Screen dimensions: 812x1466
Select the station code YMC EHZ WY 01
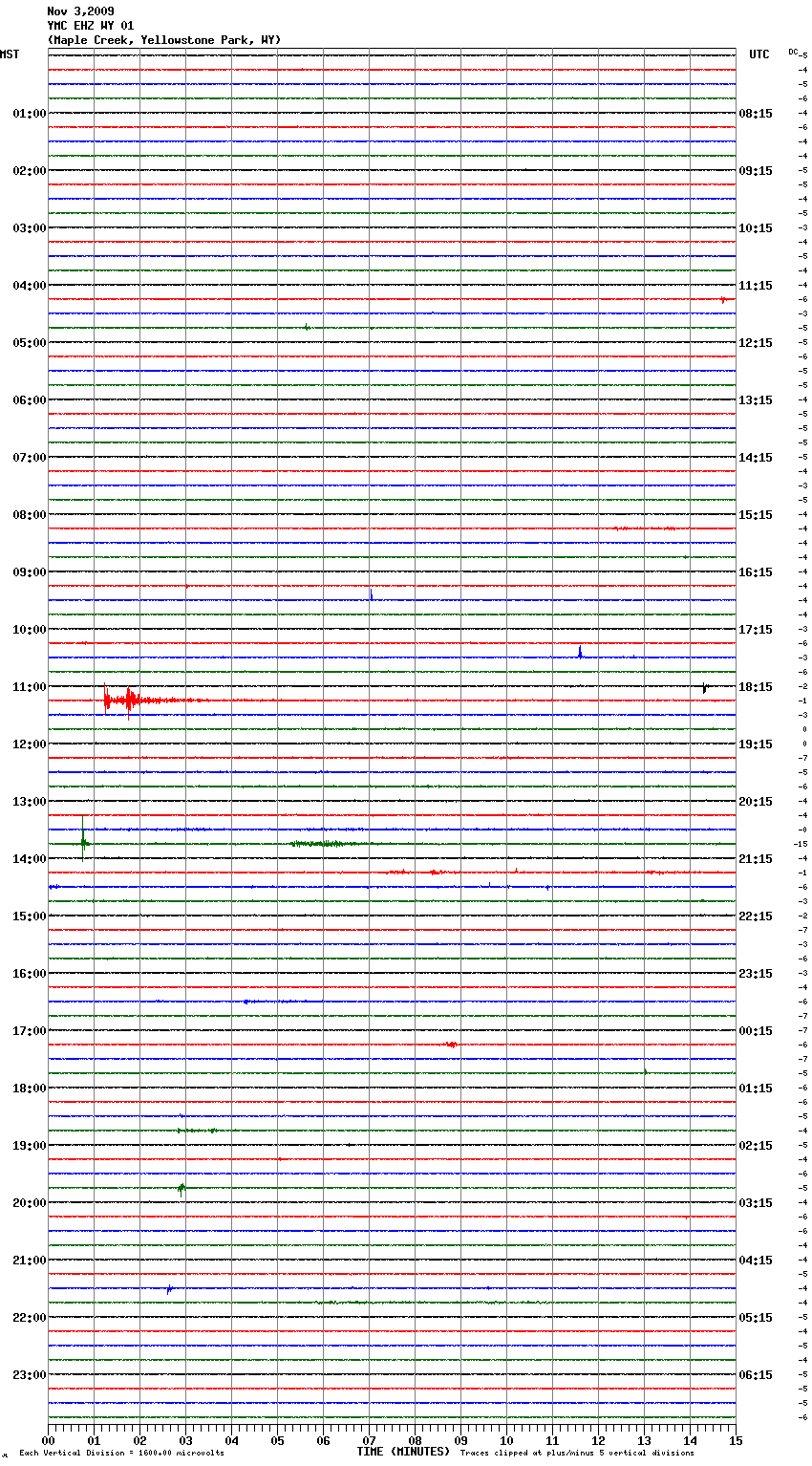(91, 26)
